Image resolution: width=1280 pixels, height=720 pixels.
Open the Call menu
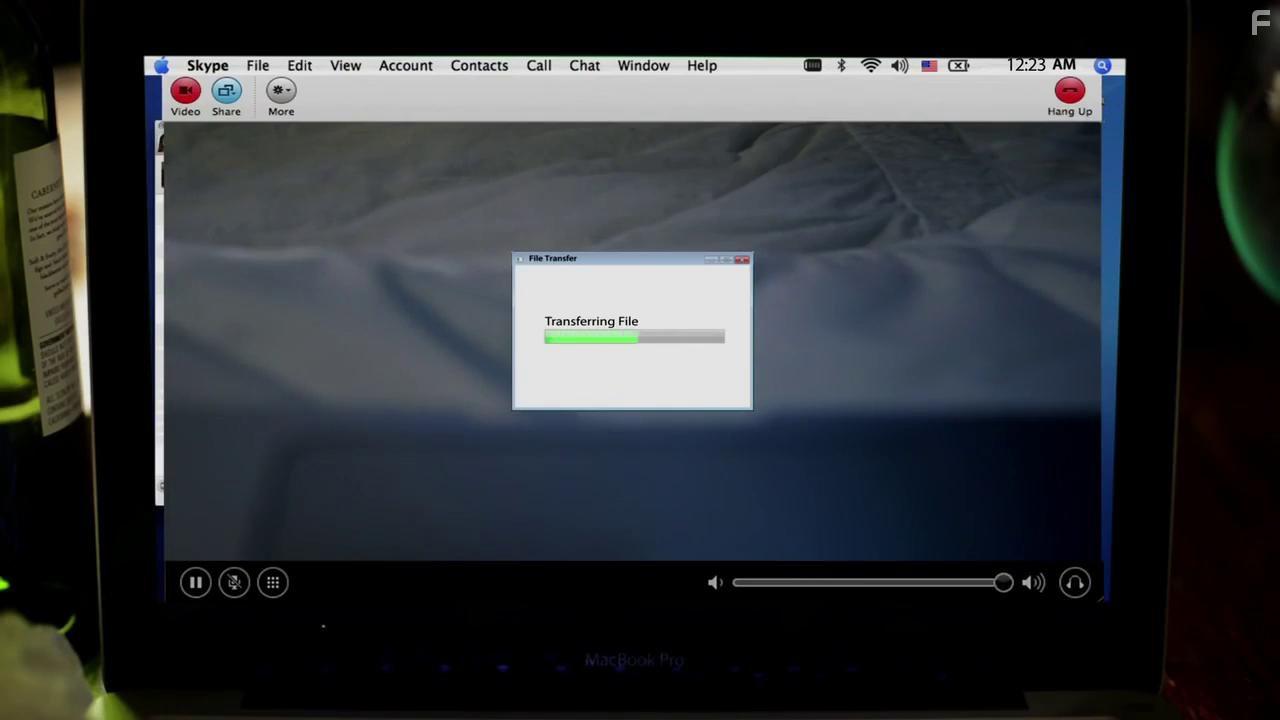pos(538,66)
